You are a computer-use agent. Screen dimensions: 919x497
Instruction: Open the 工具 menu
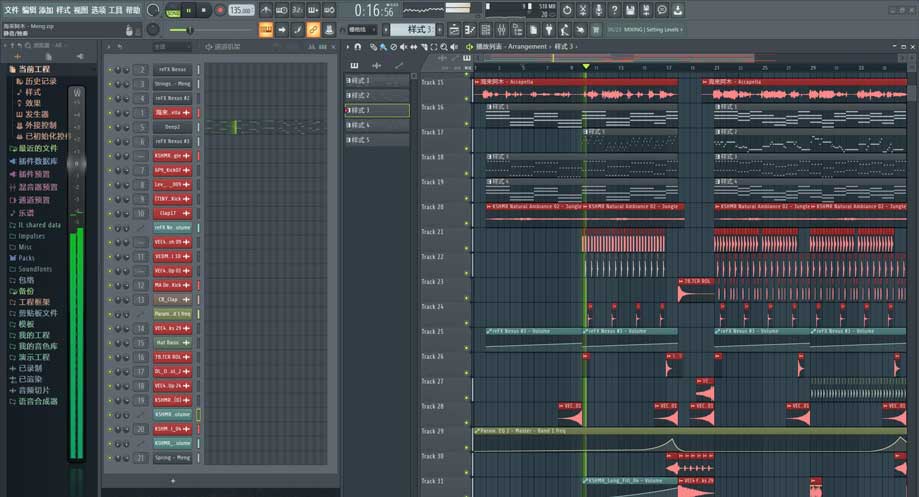[x=115, y=10]
